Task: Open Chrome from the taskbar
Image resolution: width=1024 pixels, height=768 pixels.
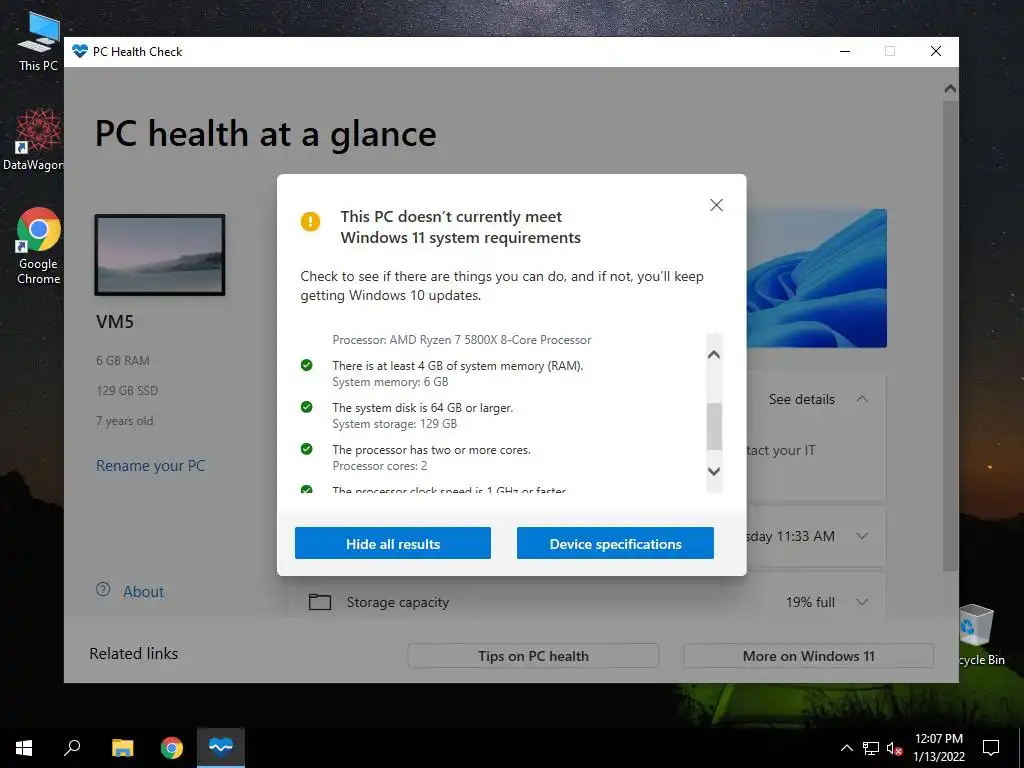Action: pyautogui.click(x=172, y=748)
